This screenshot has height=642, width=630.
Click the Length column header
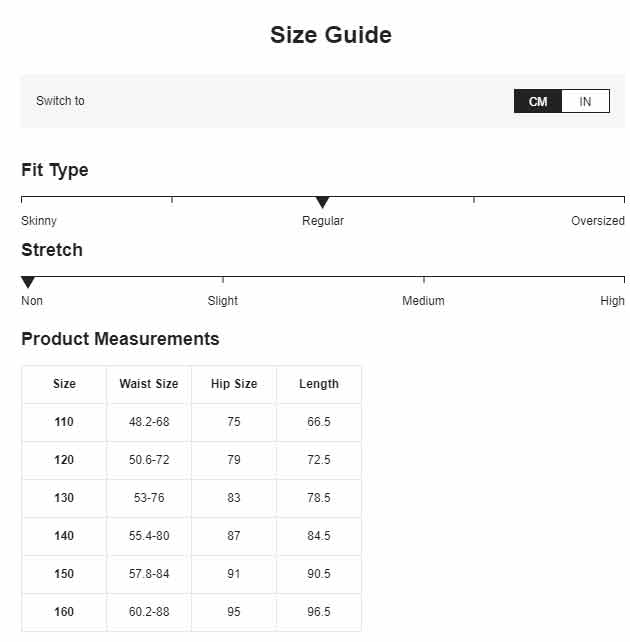[319, 384]
